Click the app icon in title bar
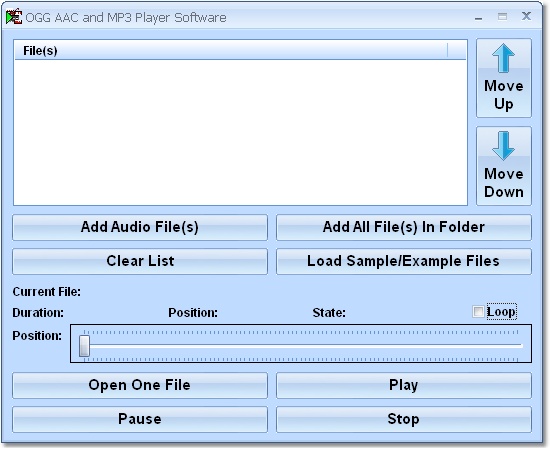 (14, 17)
